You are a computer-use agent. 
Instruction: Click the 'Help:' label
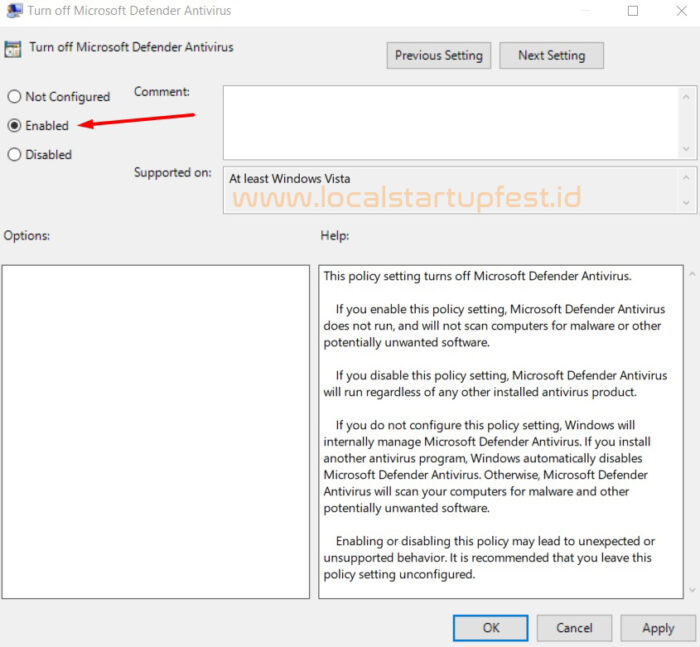335,235
